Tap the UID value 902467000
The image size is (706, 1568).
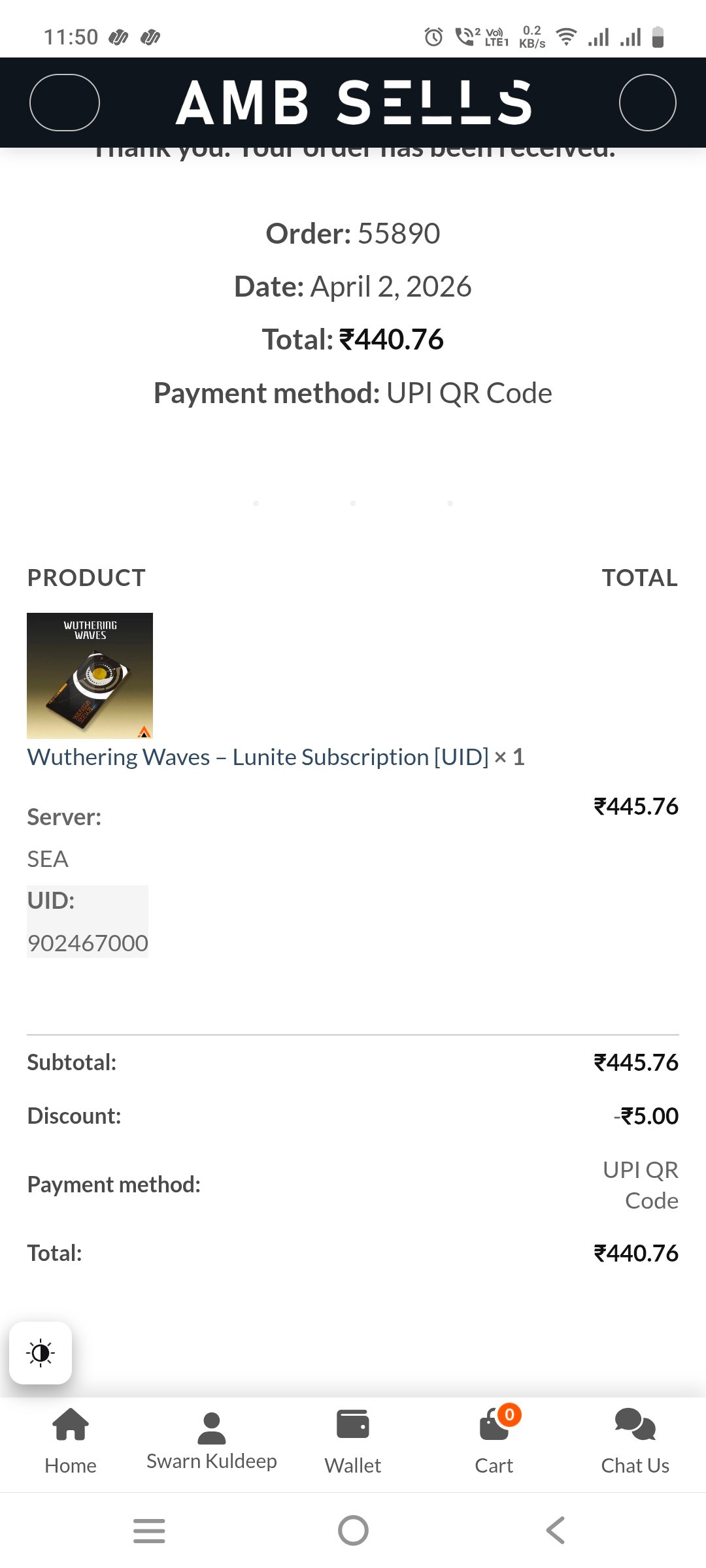point(87,943)
